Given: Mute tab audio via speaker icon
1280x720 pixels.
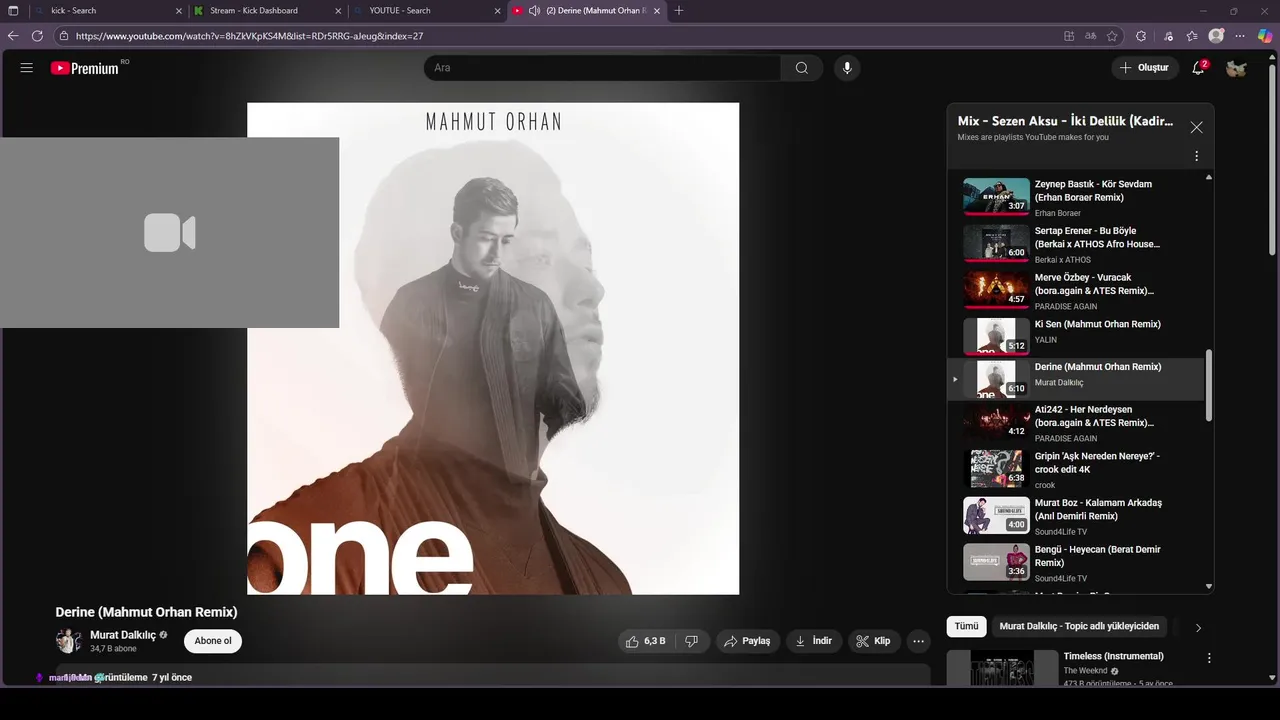Looking at the screenshot, I should click(x=534, y=10).
